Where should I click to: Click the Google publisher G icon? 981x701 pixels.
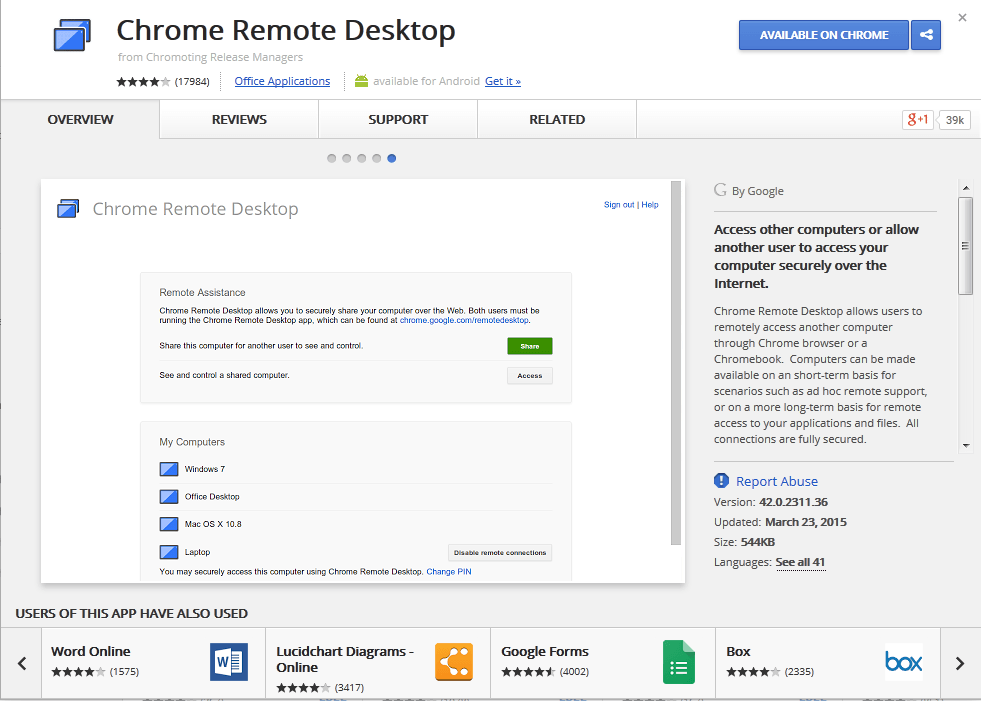(x=722, y=189)
